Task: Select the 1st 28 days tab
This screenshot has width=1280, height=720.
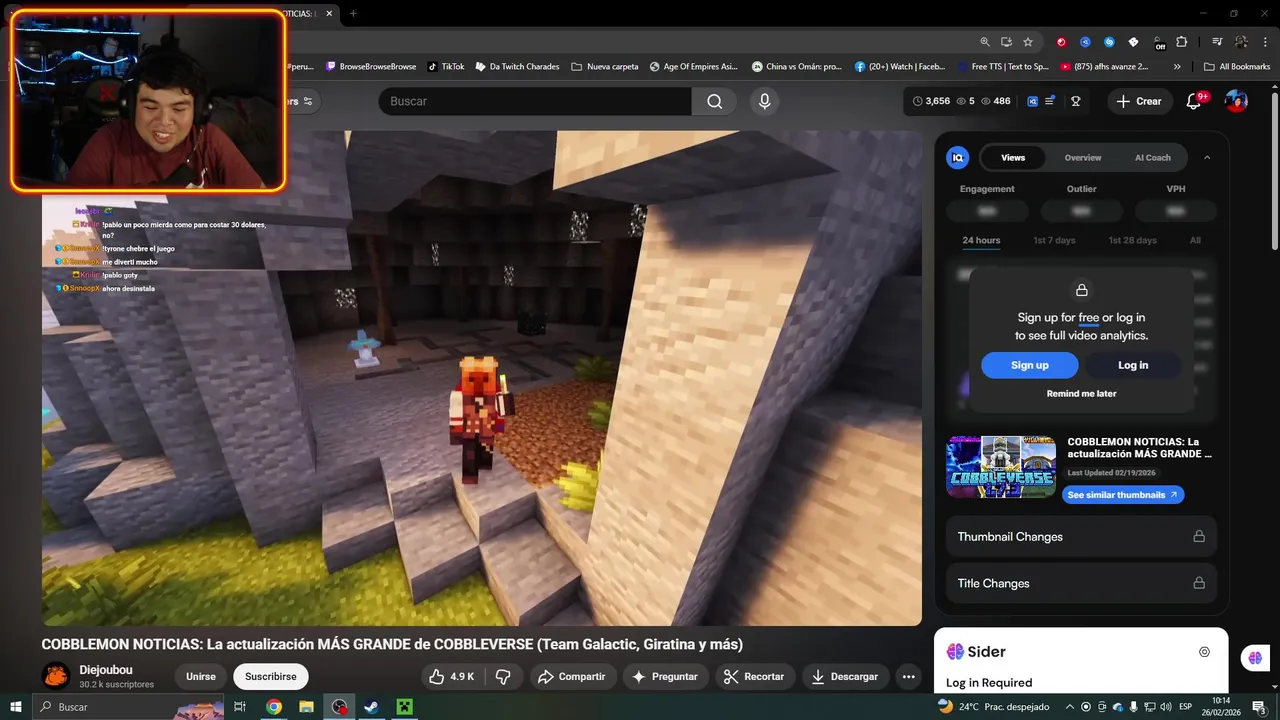Action: [x=1132, y=240]
